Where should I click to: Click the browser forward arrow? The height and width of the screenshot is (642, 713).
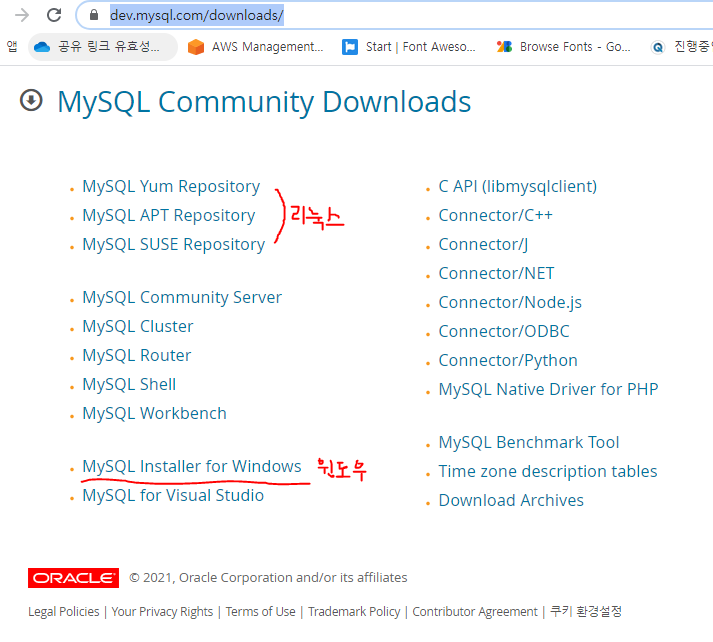21,15
